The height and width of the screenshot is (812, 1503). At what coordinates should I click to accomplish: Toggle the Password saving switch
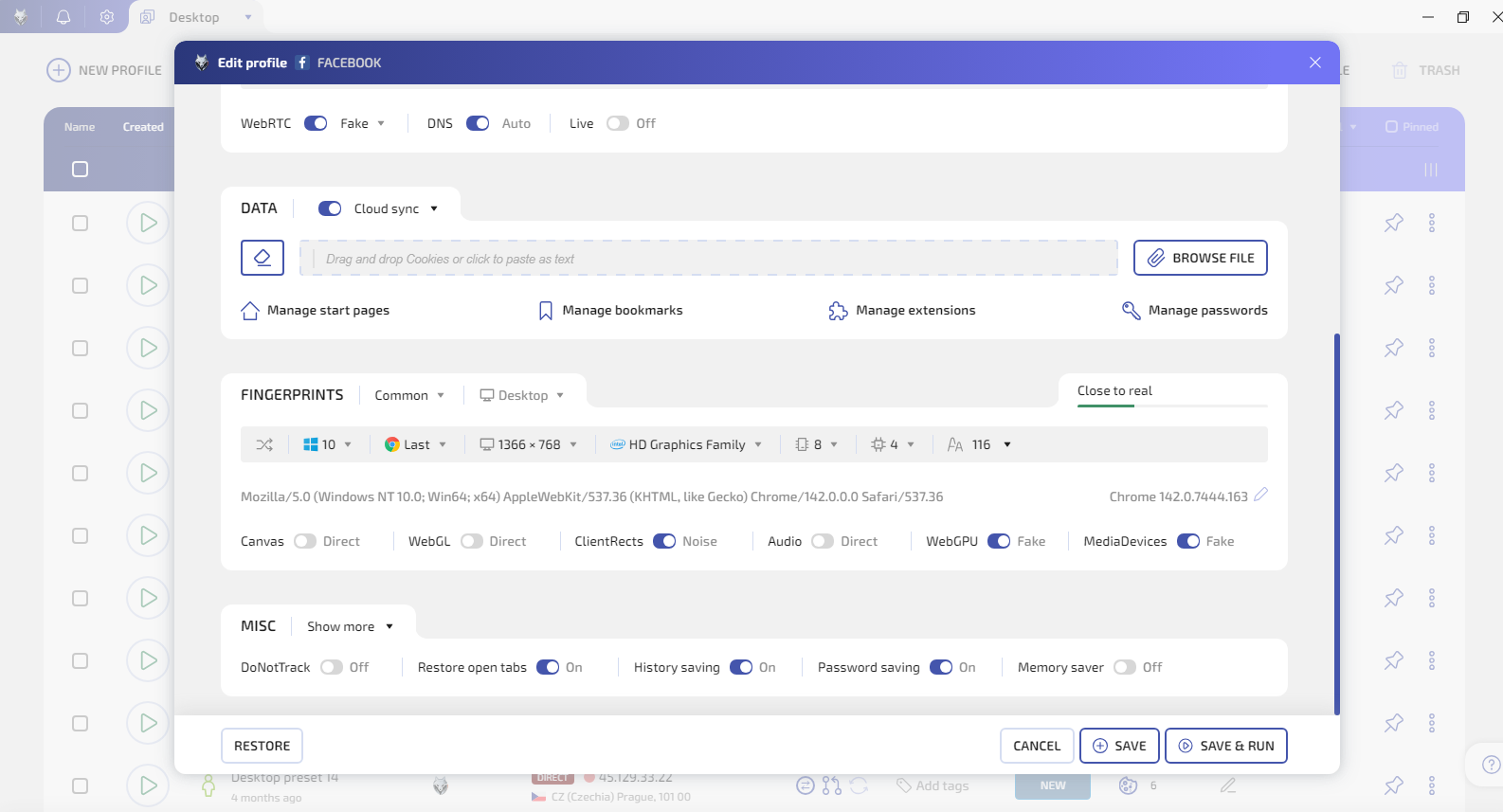click(x=941, y=667)
